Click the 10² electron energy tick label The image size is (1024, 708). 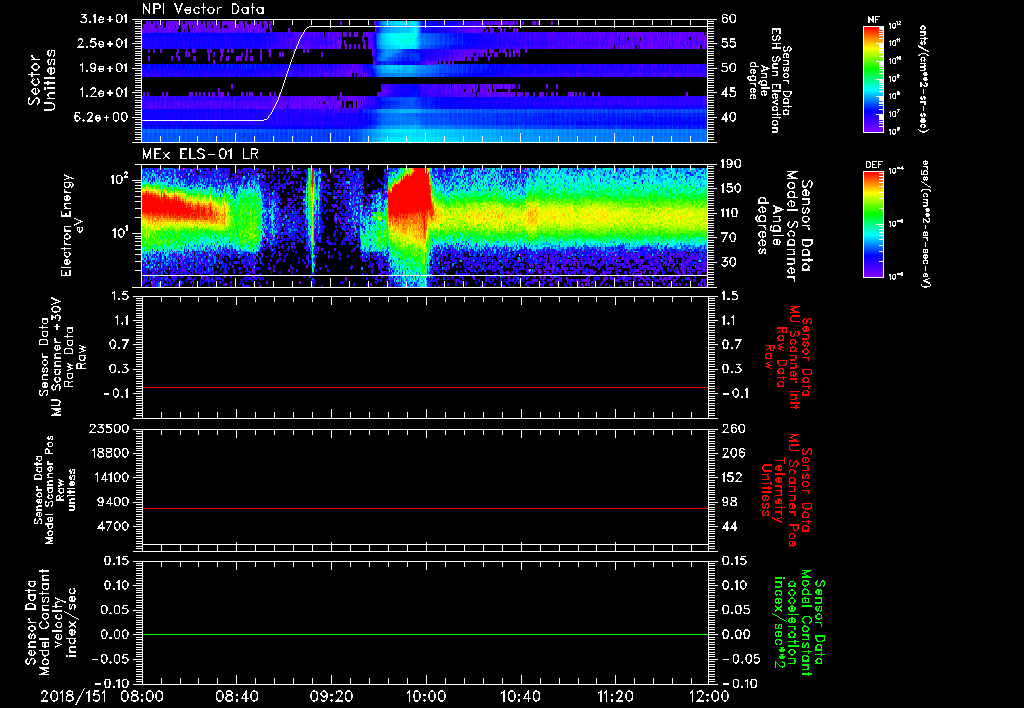point(119,179)
